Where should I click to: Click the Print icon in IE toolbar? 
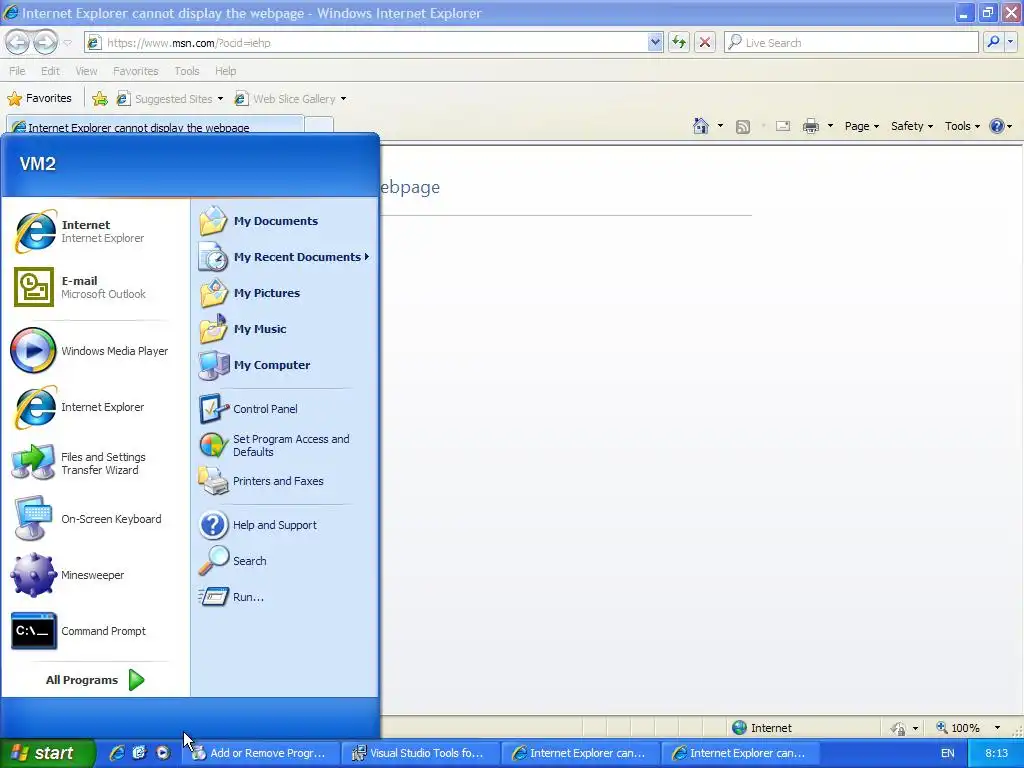pyautogui.click(x=810, y=126)
